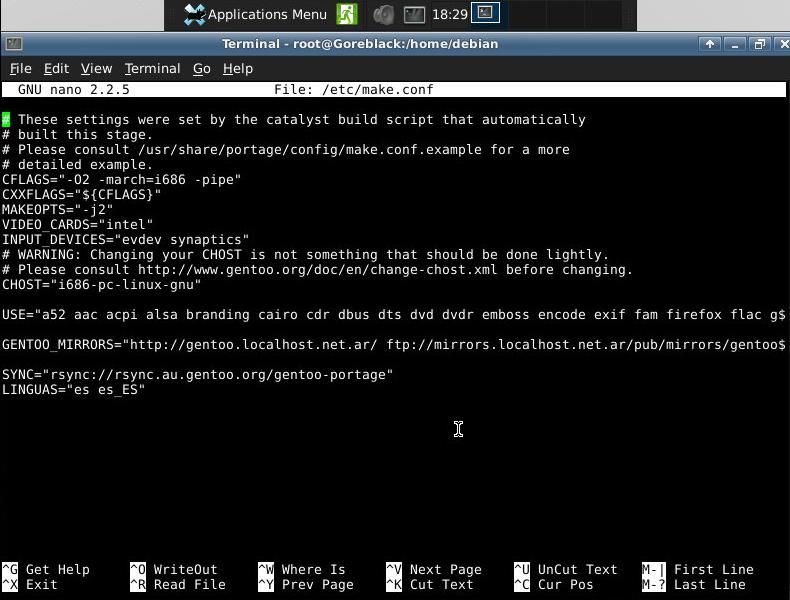Open the Applications Menu
Screen dimensions: 790x600
click(x=255, y=15)
